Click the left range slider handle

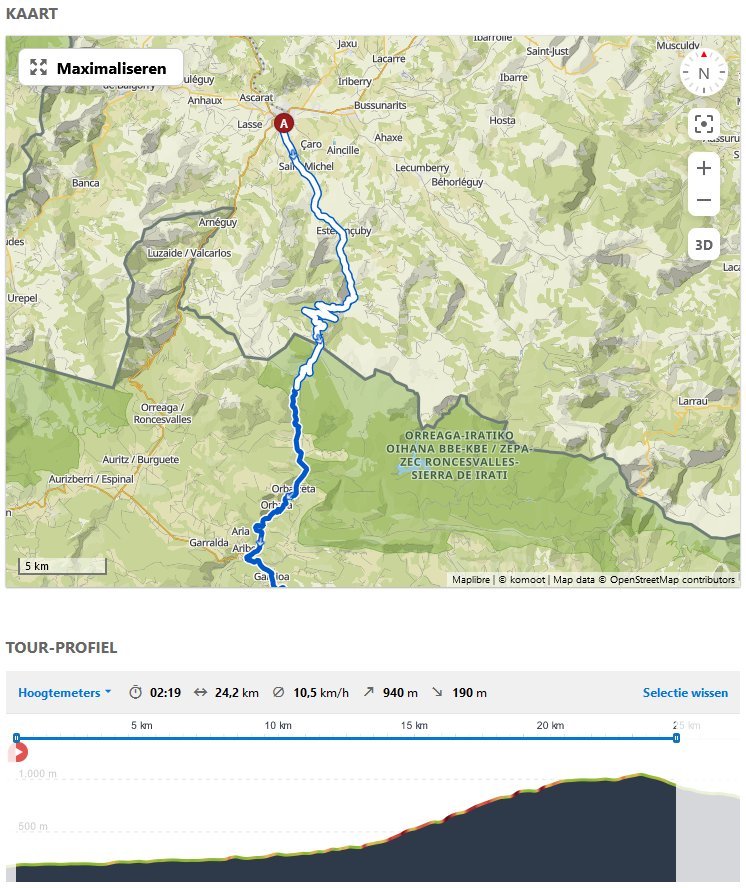(16, 738)
